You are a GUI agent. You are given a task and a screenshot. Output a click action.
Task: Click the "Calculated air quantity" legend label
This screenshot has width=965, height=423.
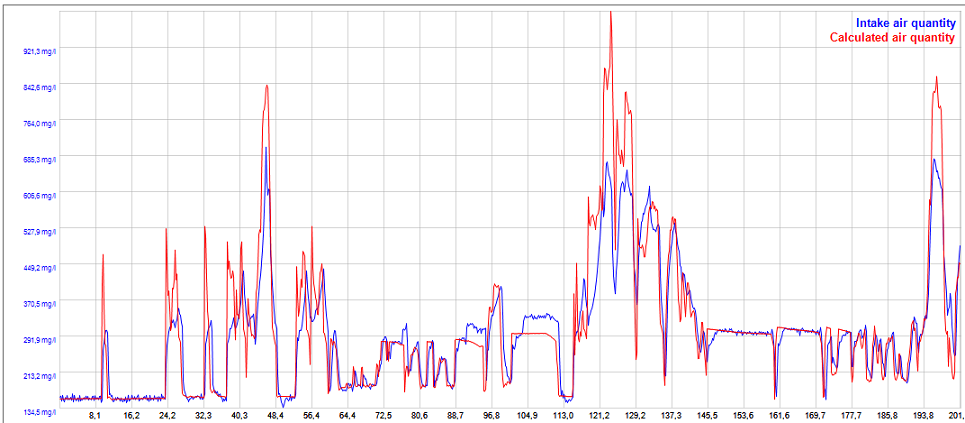click(892, 37)
